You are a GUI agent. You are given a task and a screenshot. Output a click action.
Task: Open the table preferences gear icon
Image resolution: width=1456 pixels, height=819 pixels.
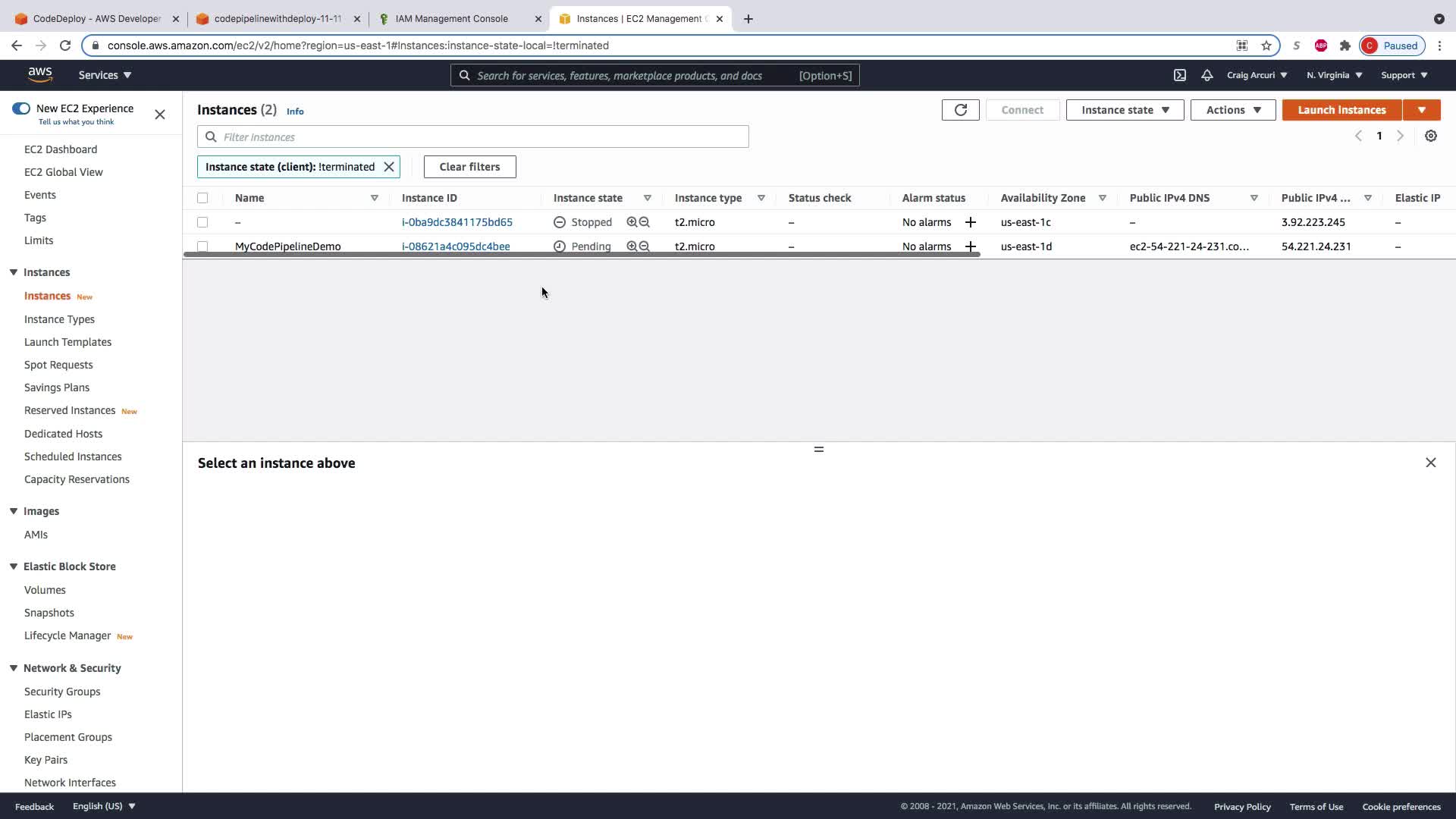coord(1430,136)
